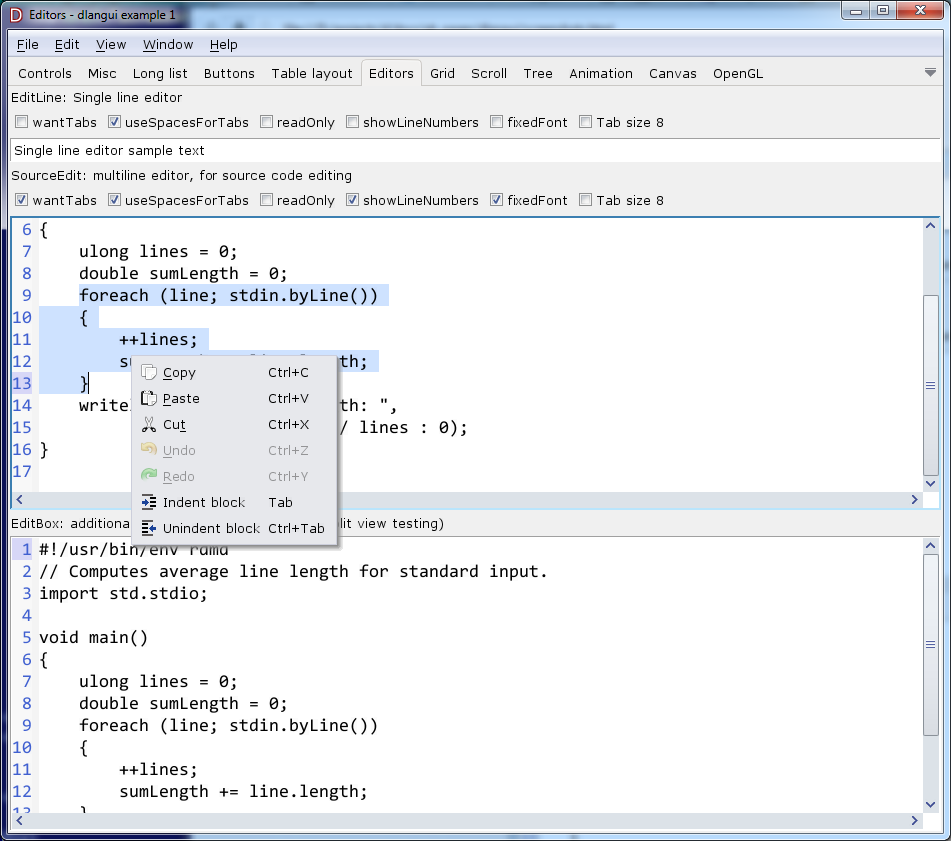Screen dimensions: 951x841
Task: Open the OpenGL tab
Action: tap(738, 74)
